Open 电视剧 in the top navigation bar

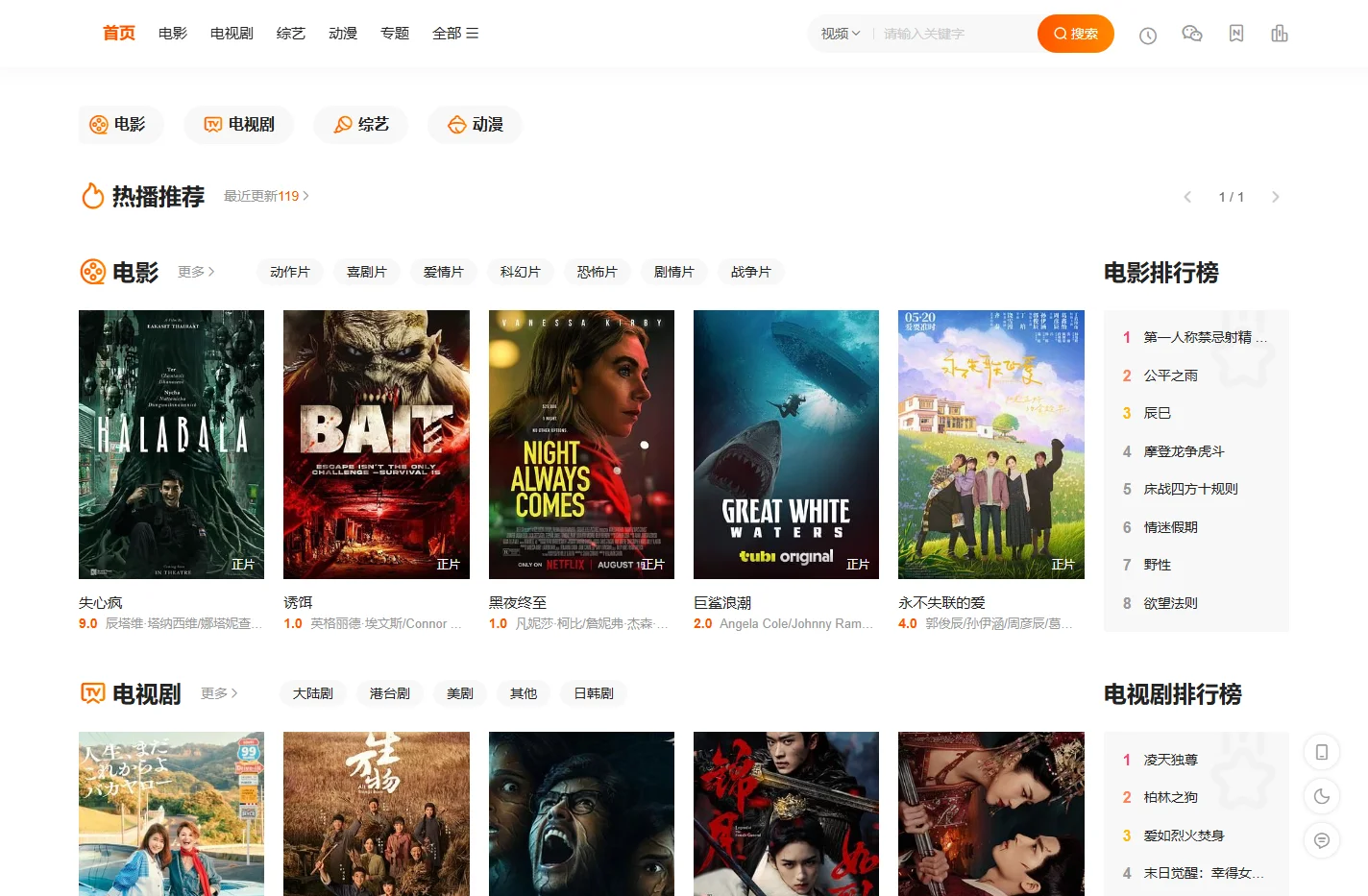click(232, 34)
